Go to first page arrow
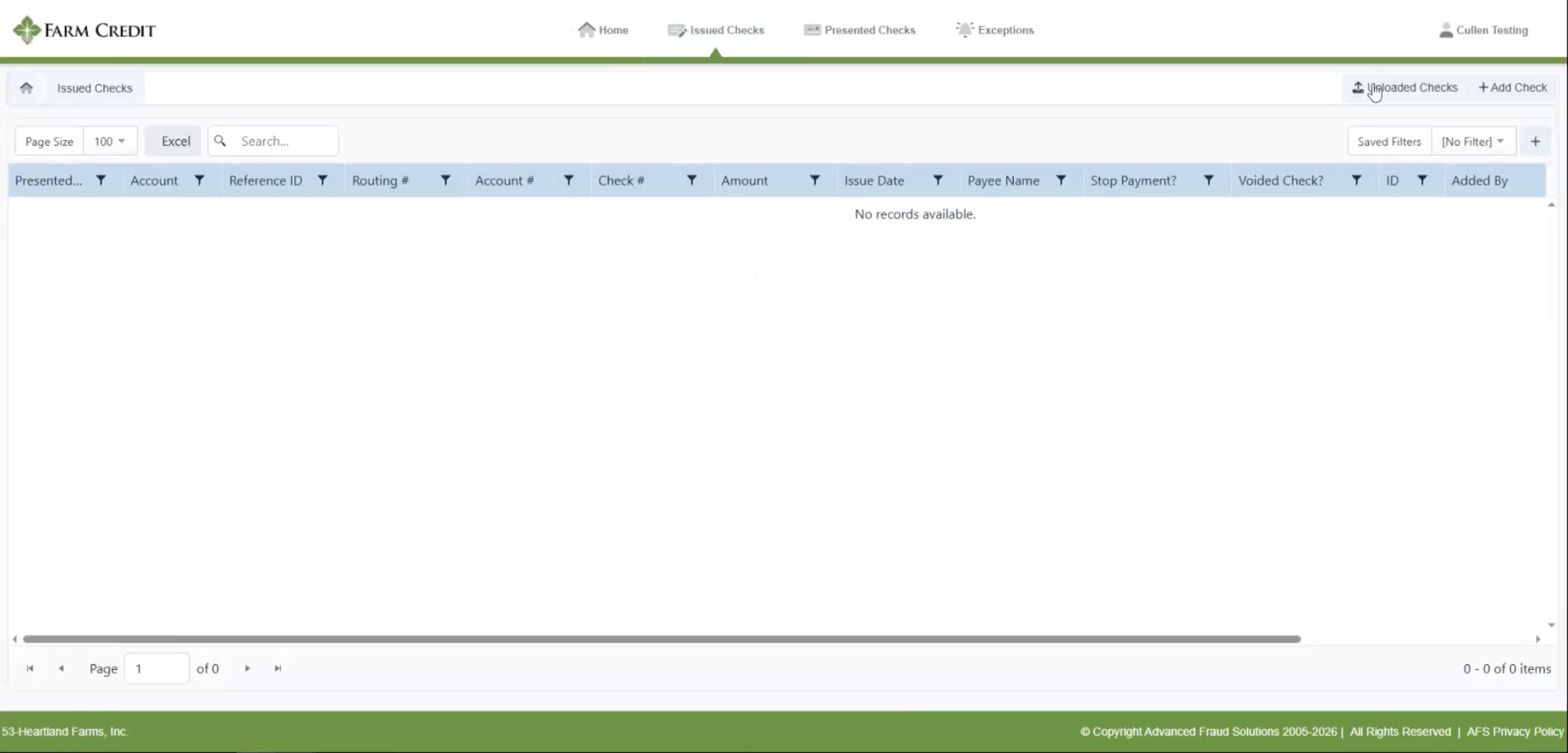This screenshot has height=753, width=1568. [x=30, y=669]
